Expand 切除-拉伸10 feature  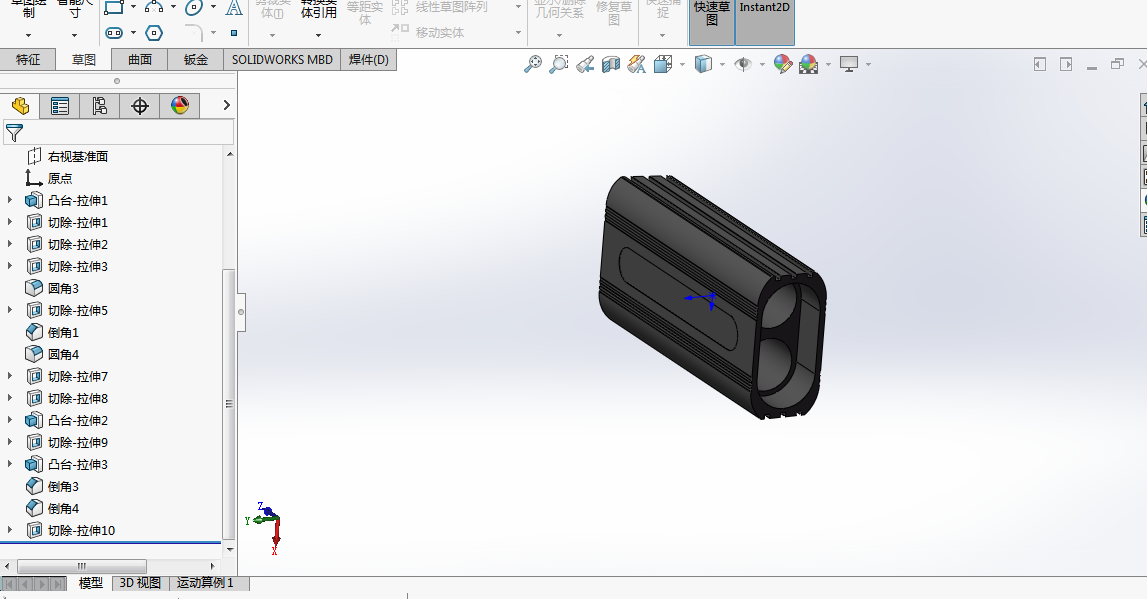pyautogui.click(x=10, y=530)
